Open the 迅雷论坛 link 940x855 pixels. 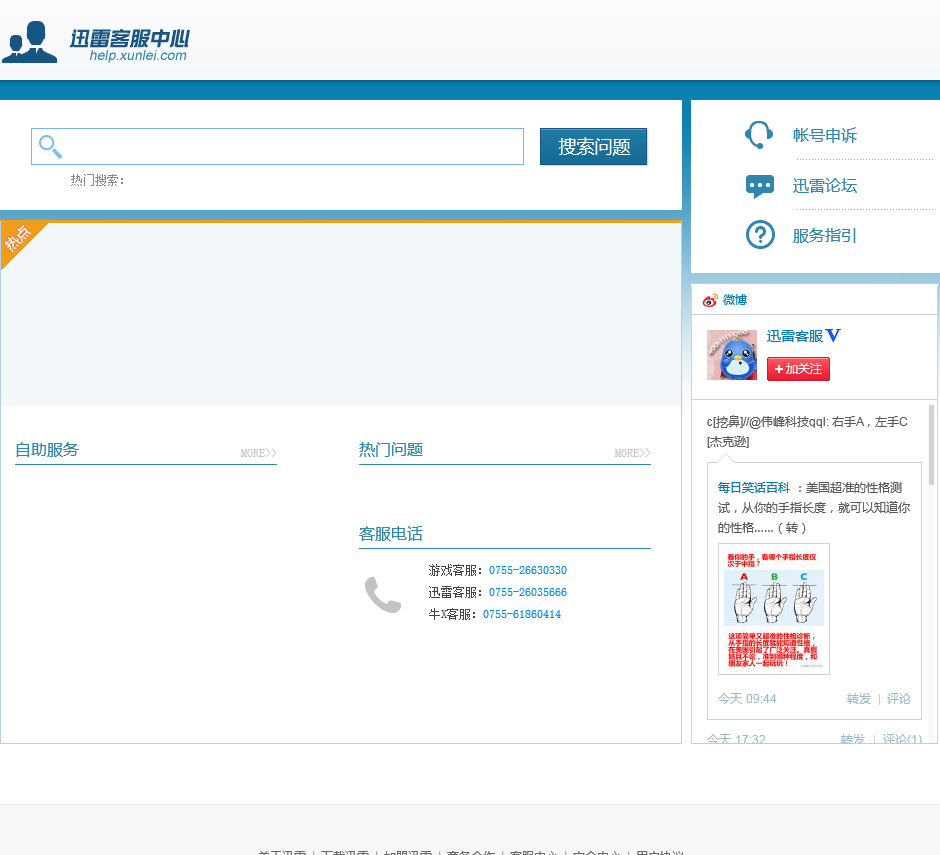tap(824, 186)
